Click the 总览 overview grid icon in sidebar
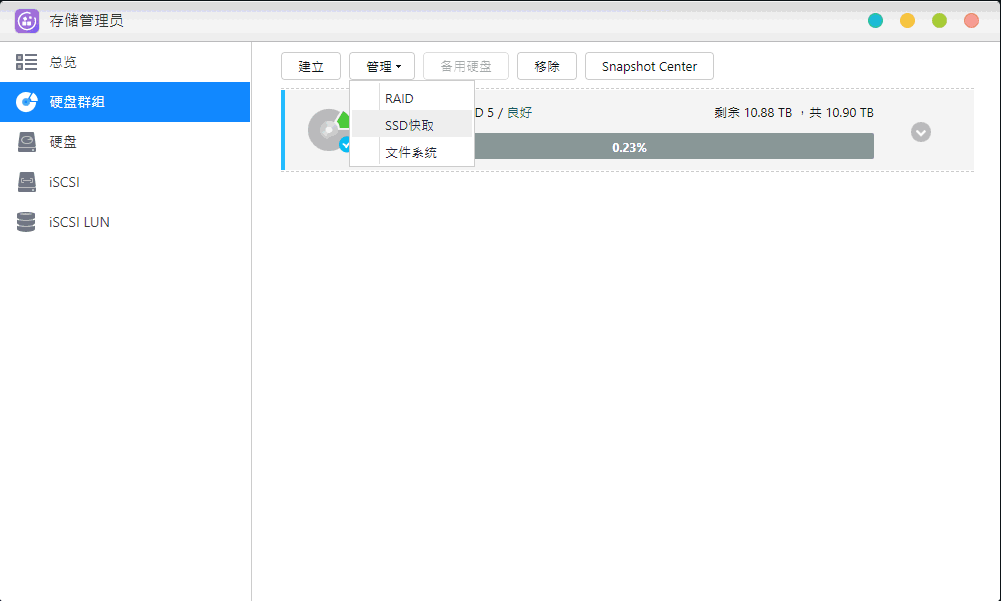This screenshot has height=601, width=1001. [26, 61]
